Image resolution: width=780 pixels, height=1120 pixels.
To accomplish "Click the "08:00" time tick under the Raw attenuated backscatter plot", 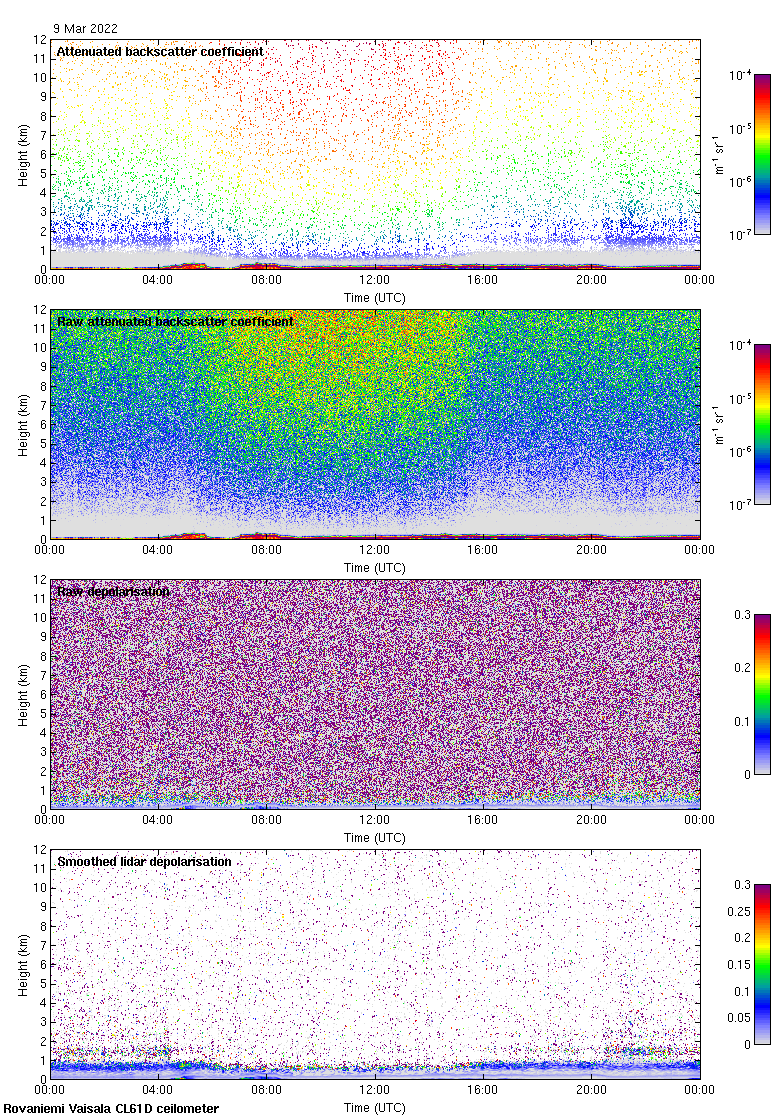I will point(266,550).
